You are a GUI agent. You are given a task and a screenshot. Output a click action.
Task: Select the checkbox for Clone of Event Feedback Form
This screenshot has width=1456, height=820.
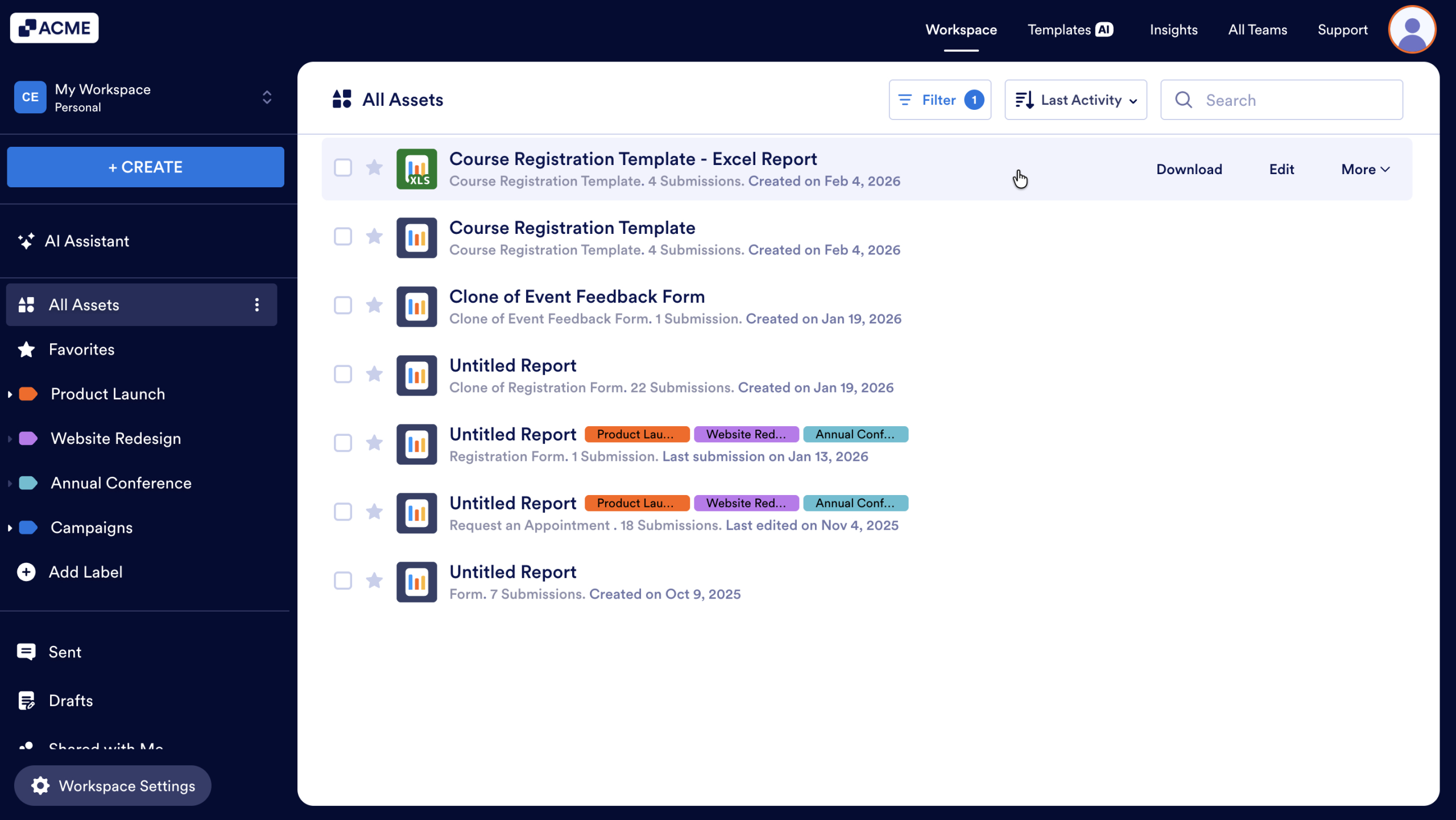point(343,306)
